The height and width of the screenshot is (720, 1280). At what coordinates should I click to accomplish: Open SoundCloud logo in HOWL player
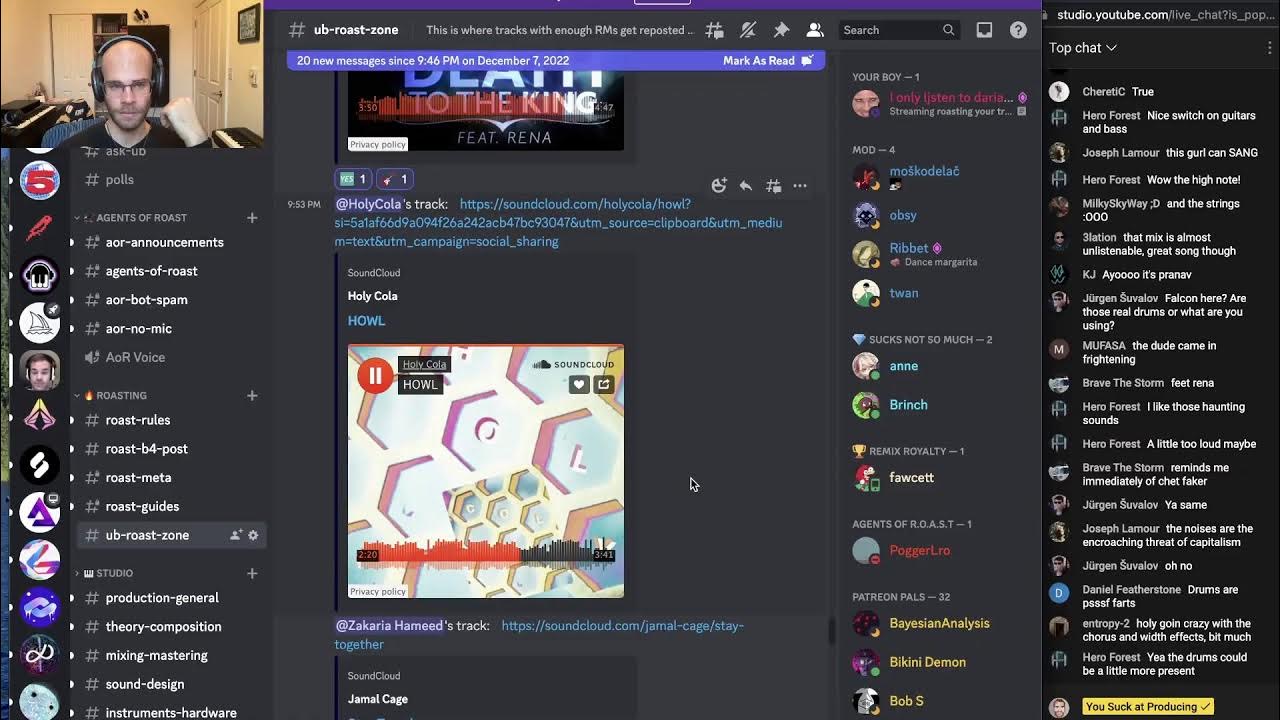(574, 364)
